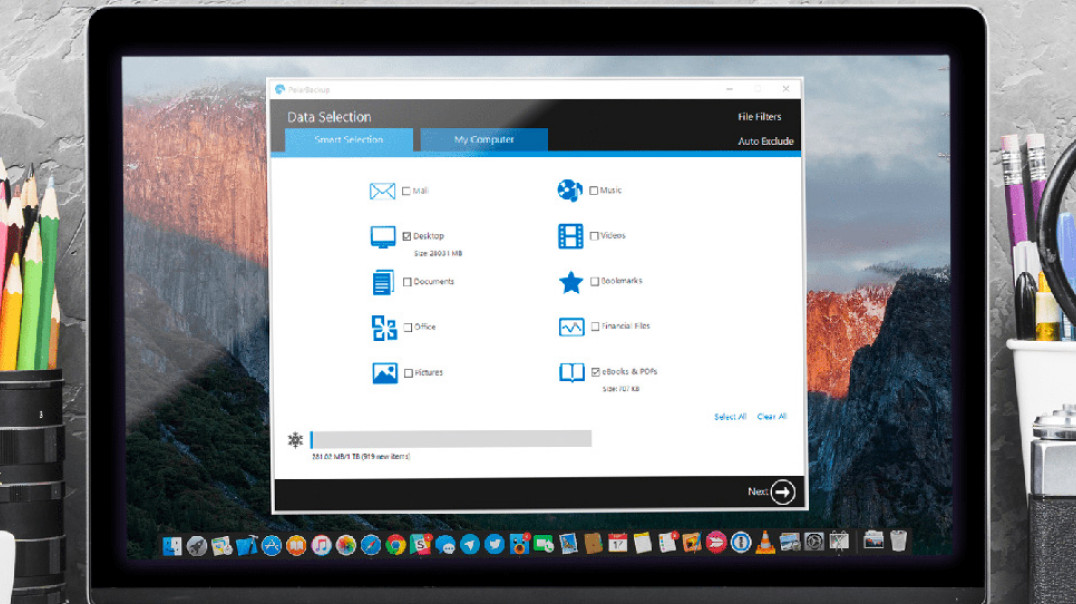Open Auto Exclude settings
This screenshot has width=1076, height=604.
coord(766,141)
